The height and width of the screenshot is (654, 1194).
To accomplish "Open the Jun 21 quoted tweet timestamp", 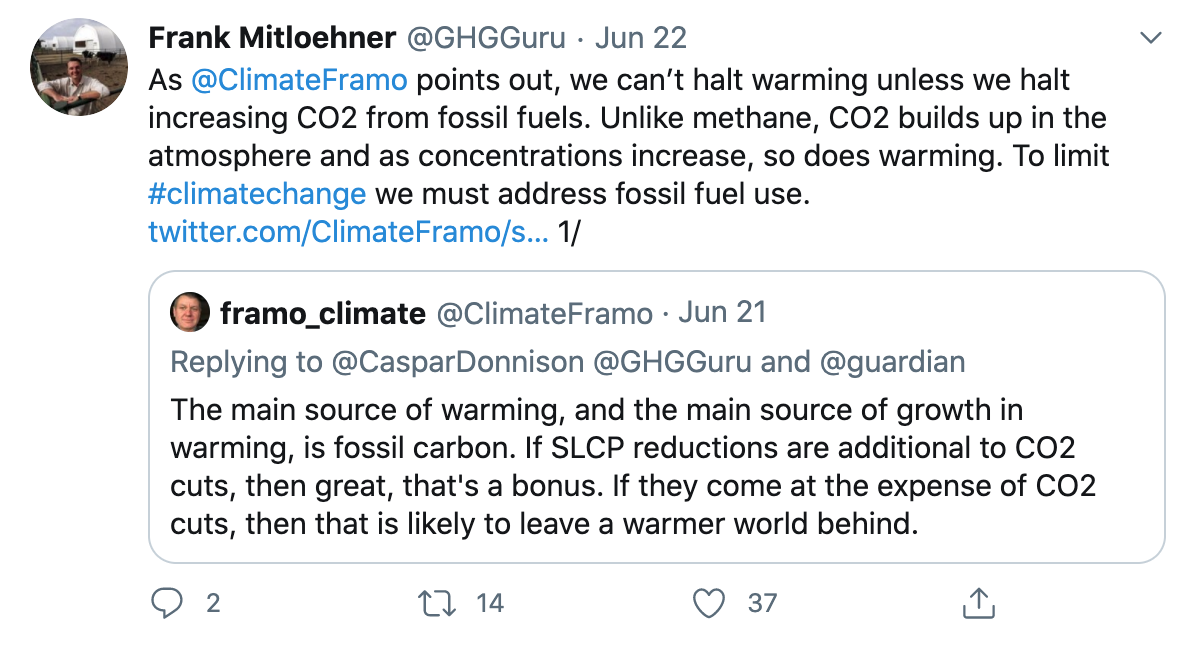I will coord(722,313).
